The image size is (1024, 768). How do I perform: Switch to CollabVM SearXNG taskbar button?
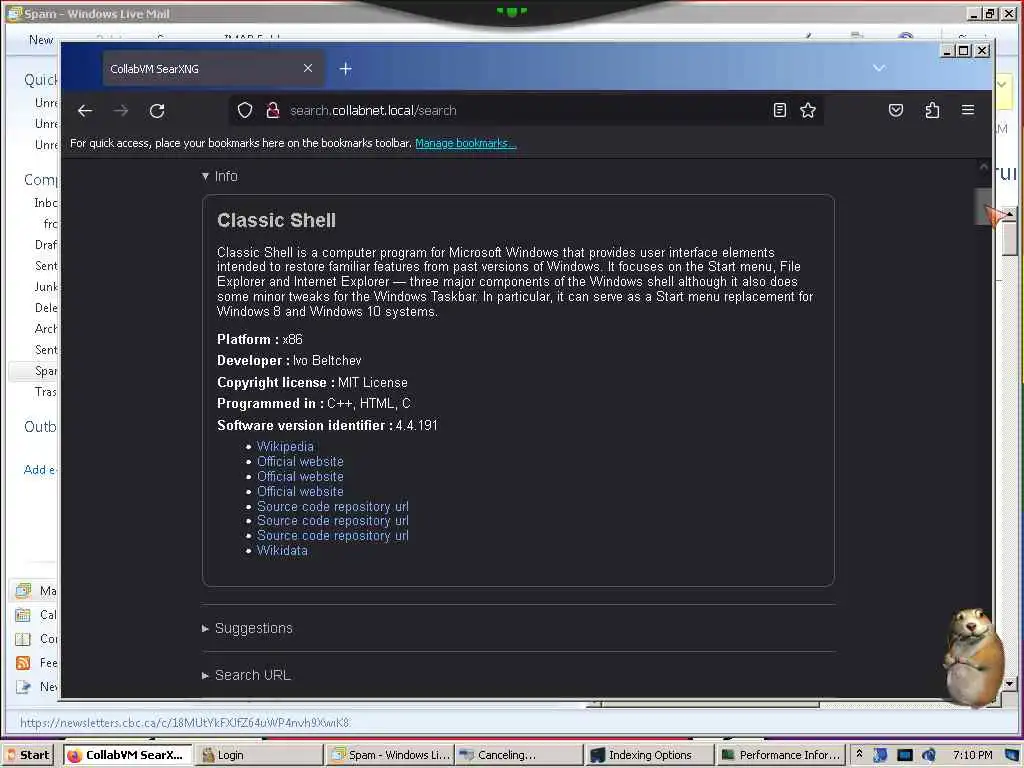(x=129, y=755)
